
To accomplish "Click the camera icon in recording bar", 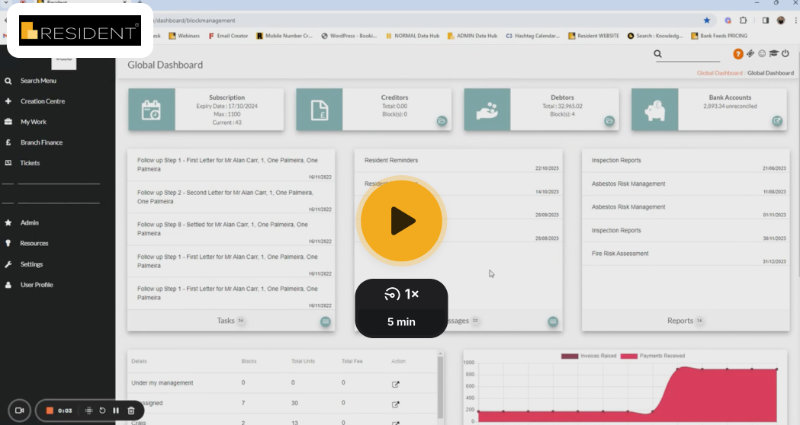I will [18, 410].
